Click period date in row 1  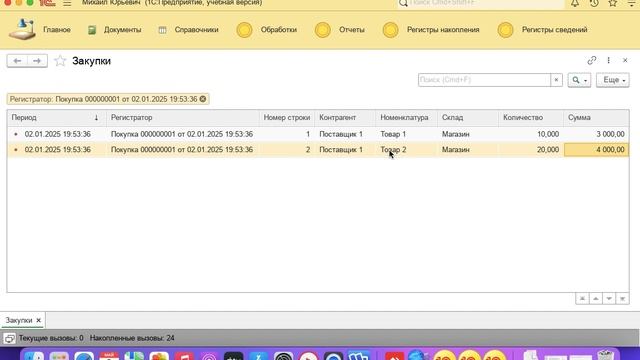[58, 134]
